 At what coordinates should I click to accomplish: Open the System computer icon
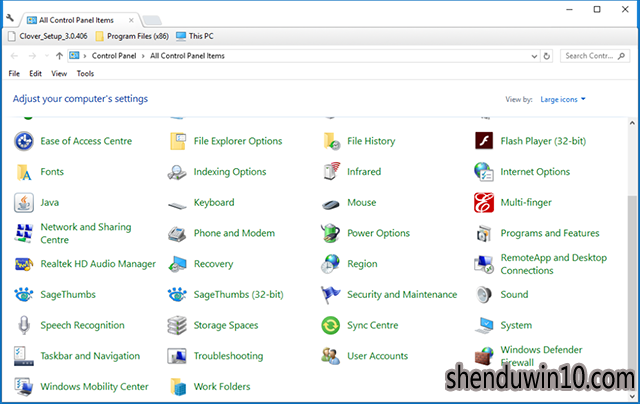[484, 325]
